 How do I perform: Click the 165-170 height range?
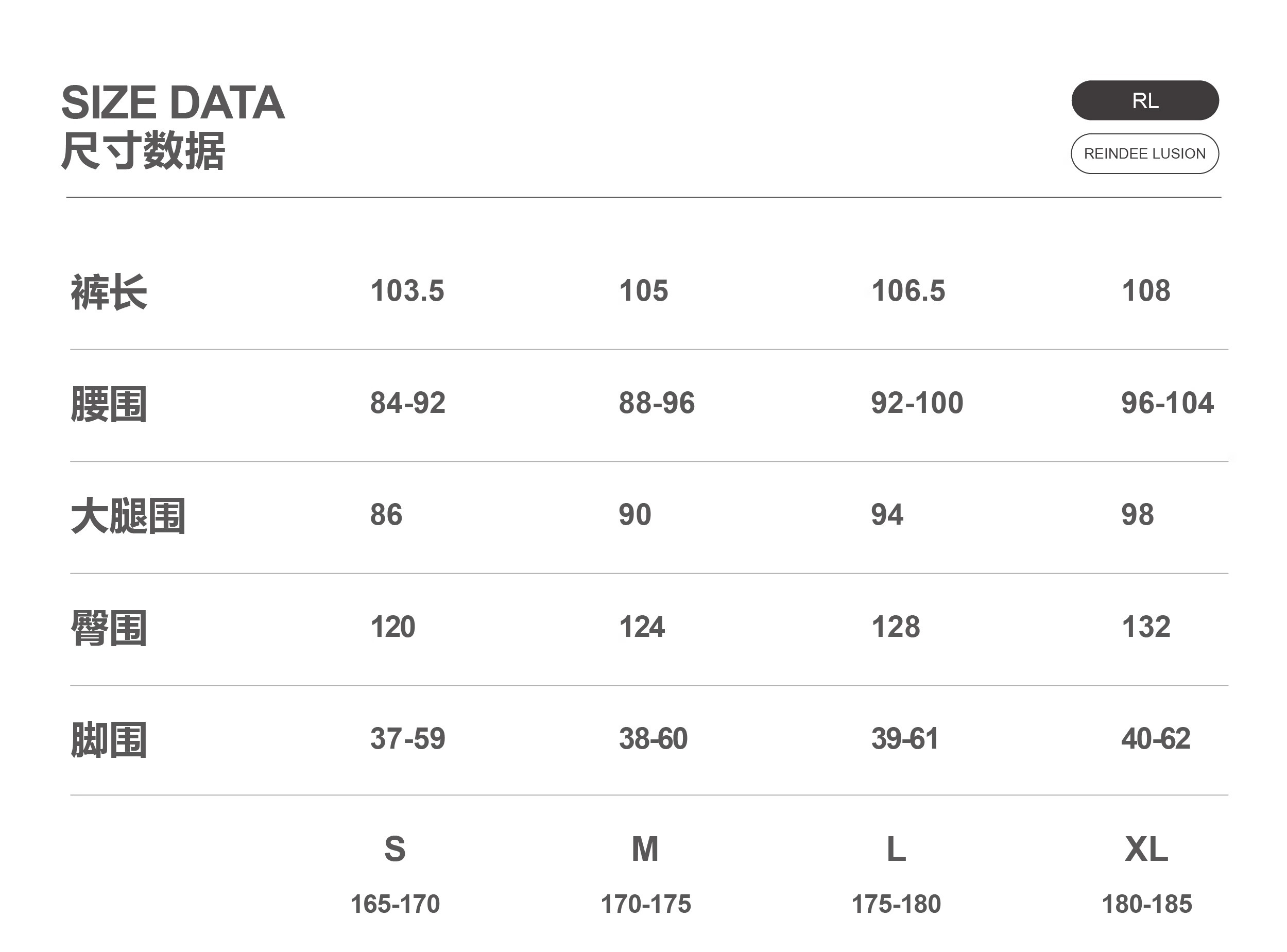coord(395,904)
